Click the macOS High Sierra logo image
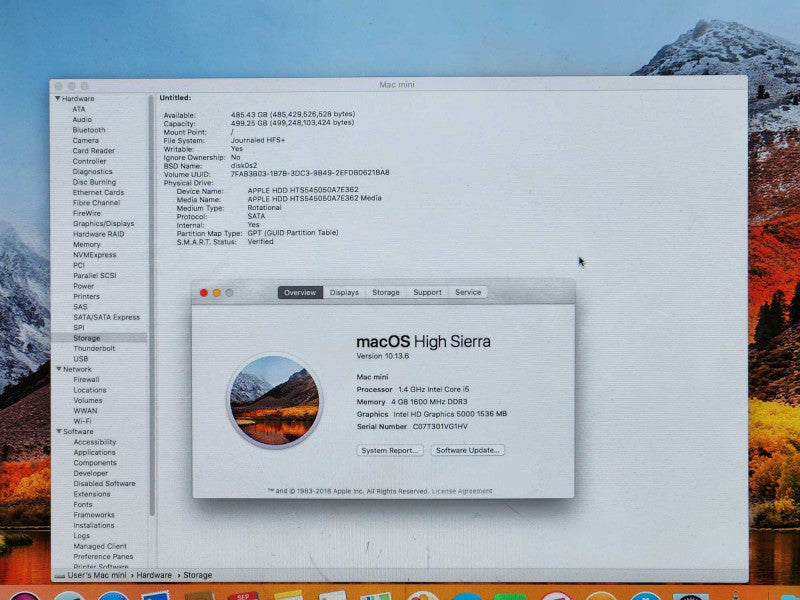The image size is (800, 600). [274, 401]
